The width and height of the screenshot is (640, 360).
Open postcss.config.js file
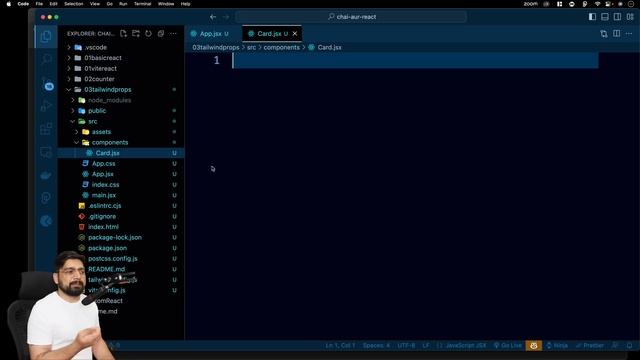click(x=113, y=259)
